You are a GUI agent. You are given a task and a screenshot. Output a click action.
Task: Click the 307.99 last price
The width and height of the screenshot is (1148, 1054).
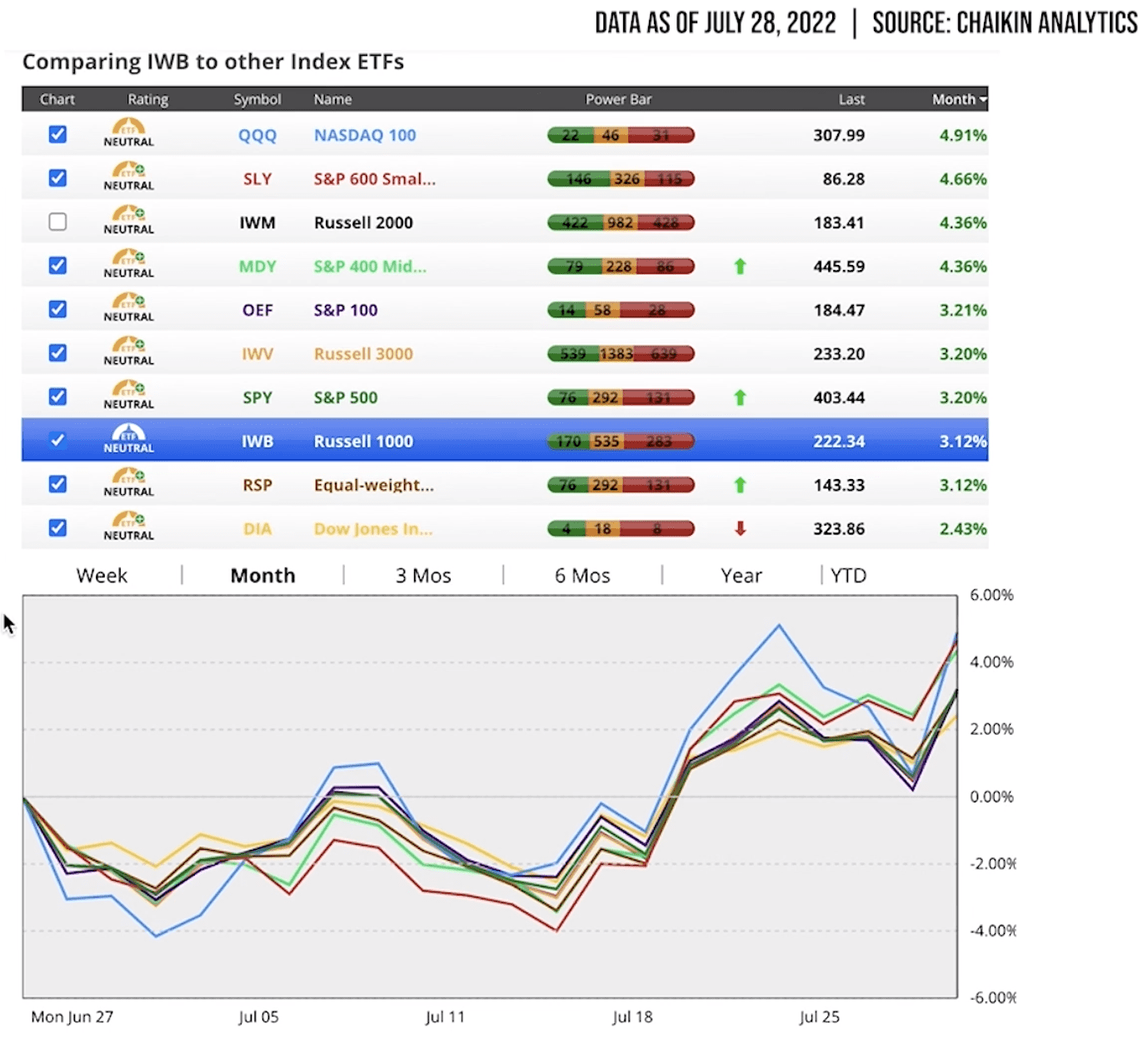pyautogui.click(x=839, y=135)
